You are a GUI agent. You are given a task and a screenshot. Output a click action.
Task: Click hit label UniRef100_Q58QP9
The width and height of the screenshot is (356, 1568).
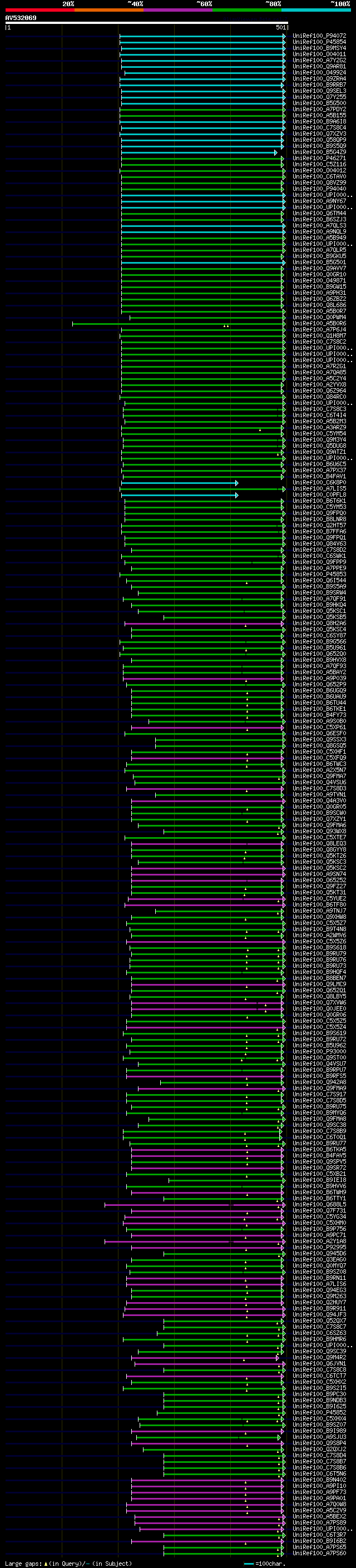[319, 140]
